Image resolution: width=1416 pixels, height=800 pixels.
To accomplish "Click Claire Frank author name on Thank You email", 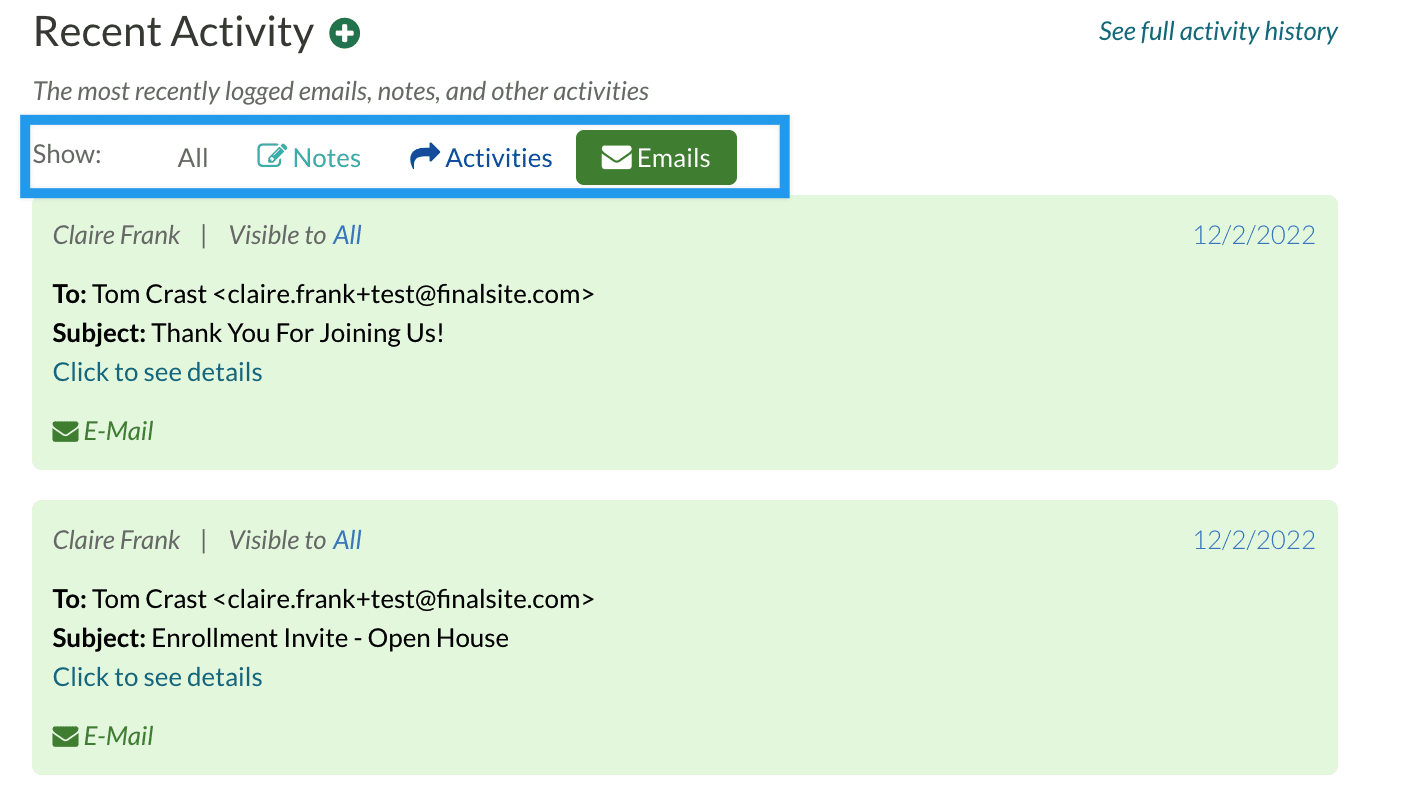I will point(116,236).
